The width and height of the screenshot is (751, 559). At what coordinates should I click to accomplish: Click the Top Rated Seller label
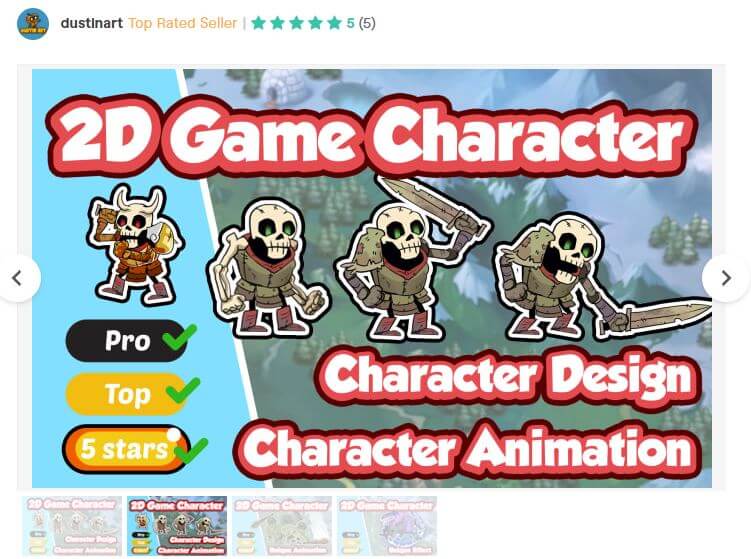click(182, 23)
